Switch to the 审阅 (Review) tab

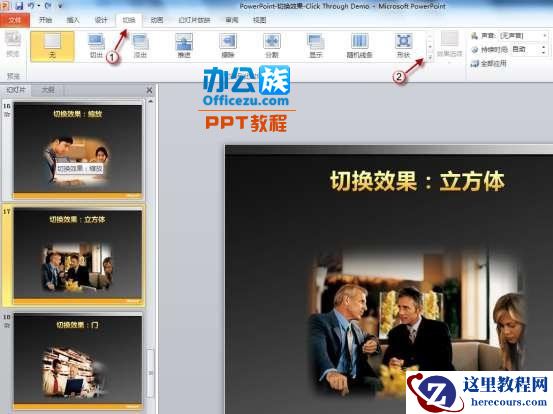pyautogui.click(x=232, y=20)
